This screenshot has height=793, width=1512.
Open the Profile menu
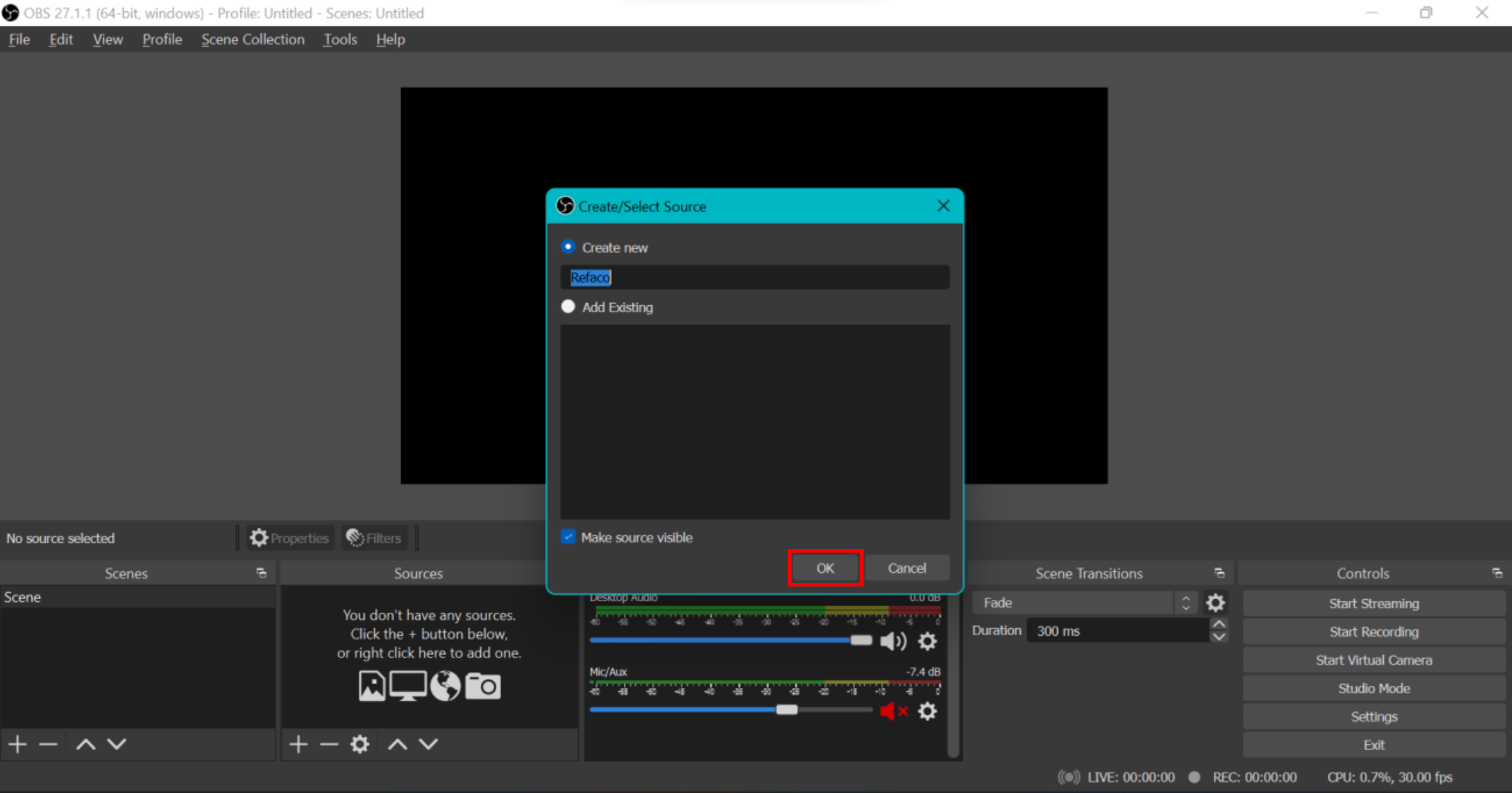pyautogui.click(x=162, y=39)
